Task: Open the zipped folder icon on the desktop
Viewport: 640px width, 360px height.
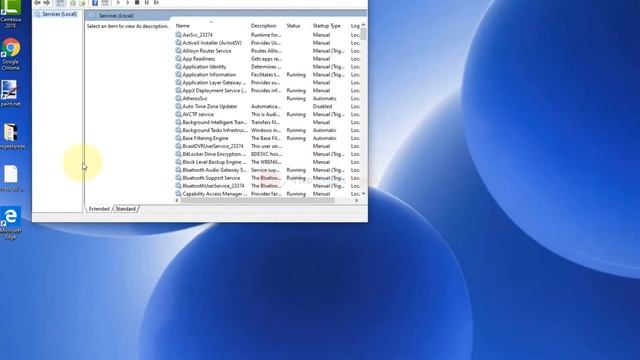Action: 11,136
